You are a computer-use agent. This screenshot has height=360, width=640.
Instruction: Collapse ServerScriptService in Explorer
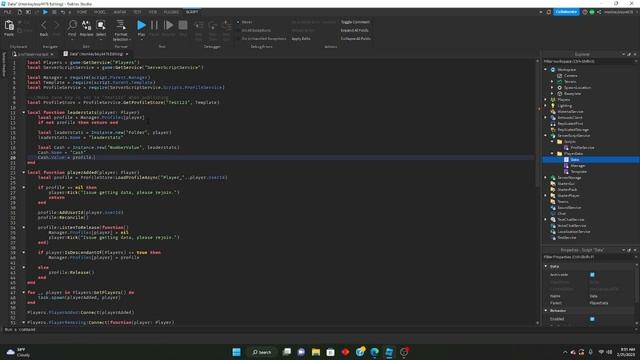coord(546,136)
